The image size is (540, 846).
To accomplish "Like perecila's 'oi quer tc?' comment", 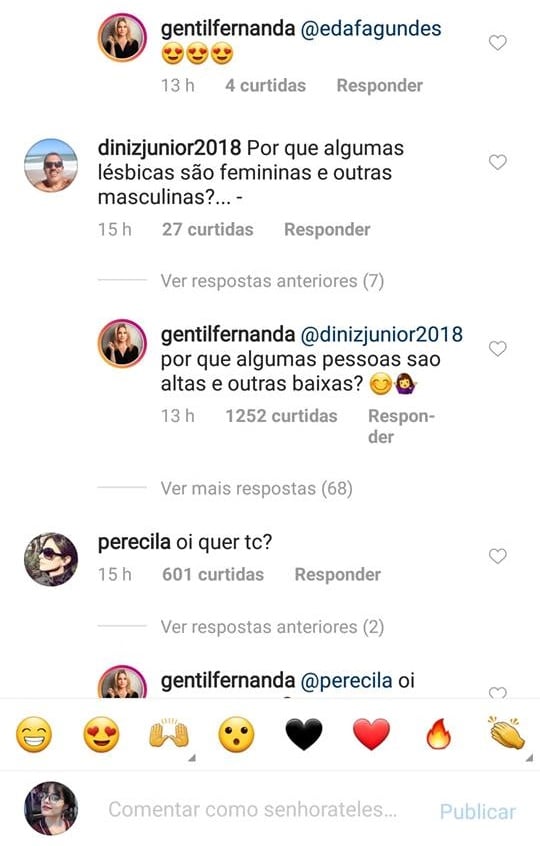I will click(497, 556).
